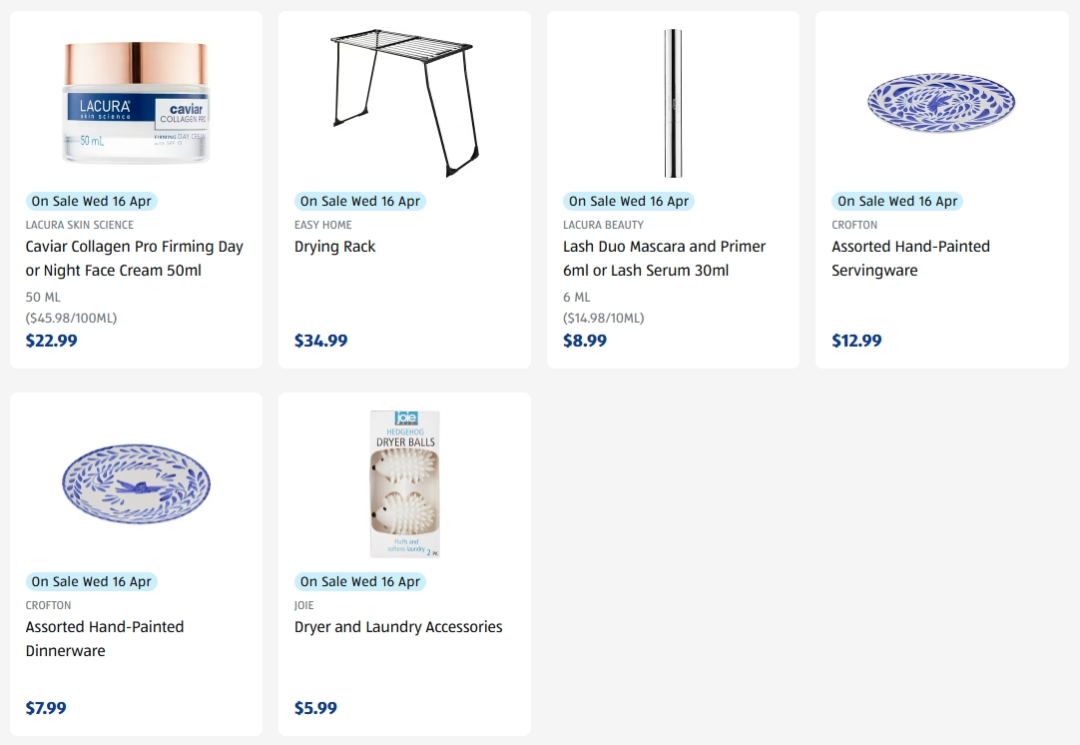Click the $34.99 Drying Rack price
The width and height of the screenshot is (1080, 745).
(321, 341)
